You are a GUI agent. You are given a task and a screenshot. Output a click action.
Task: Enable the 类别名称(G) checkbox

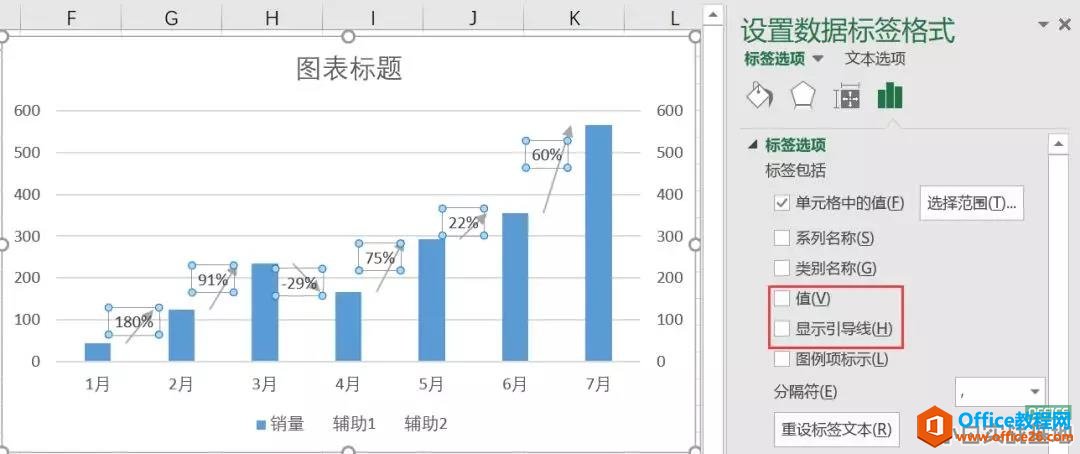point(782,268)
